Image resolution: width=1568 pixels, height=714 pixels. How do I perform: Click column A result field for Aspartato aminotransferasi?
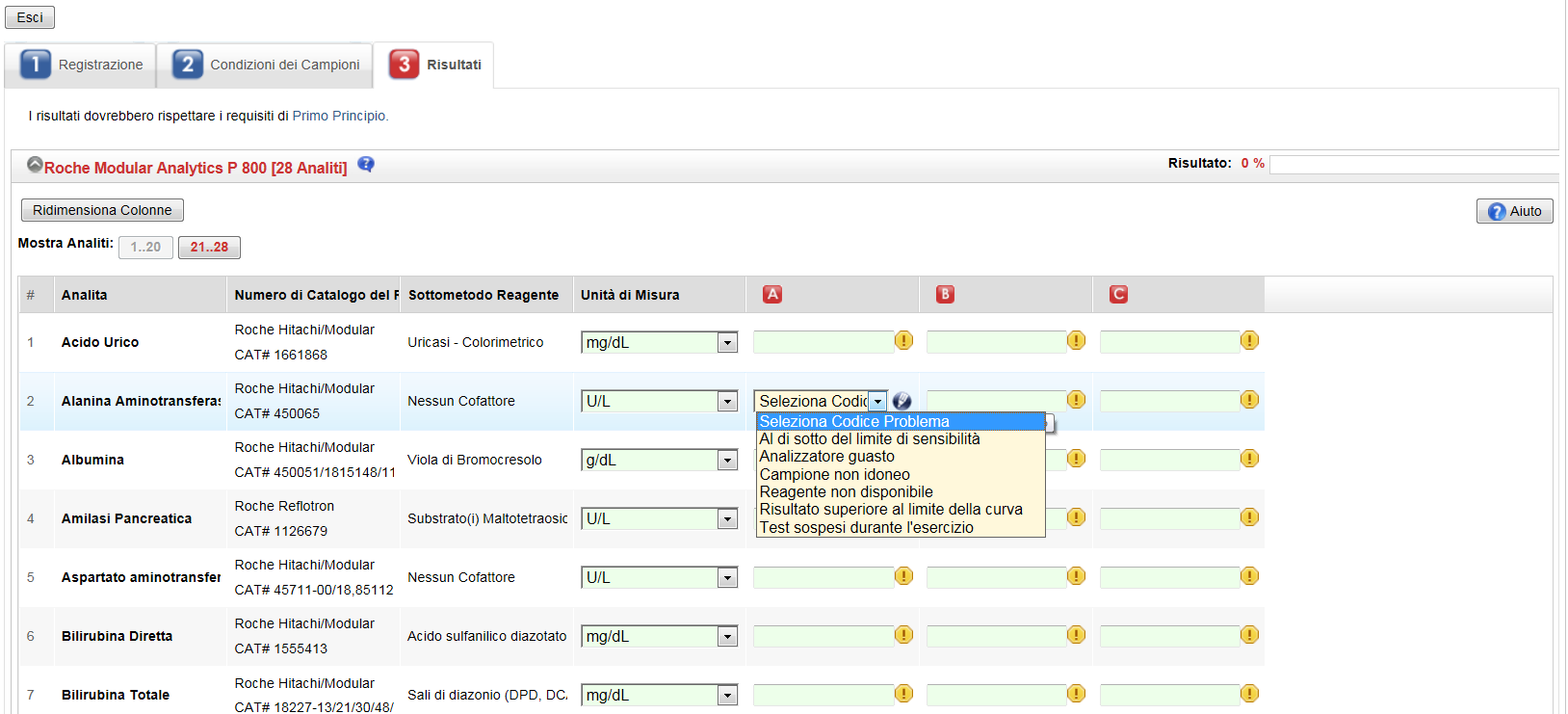tap(823, 577)
